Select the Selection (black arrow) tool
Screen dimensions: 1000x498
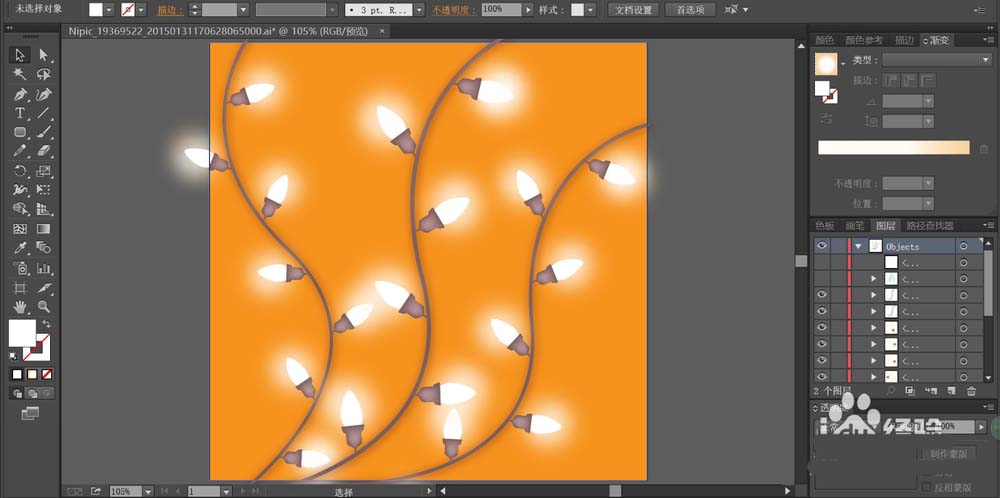(x=20, y=55)
